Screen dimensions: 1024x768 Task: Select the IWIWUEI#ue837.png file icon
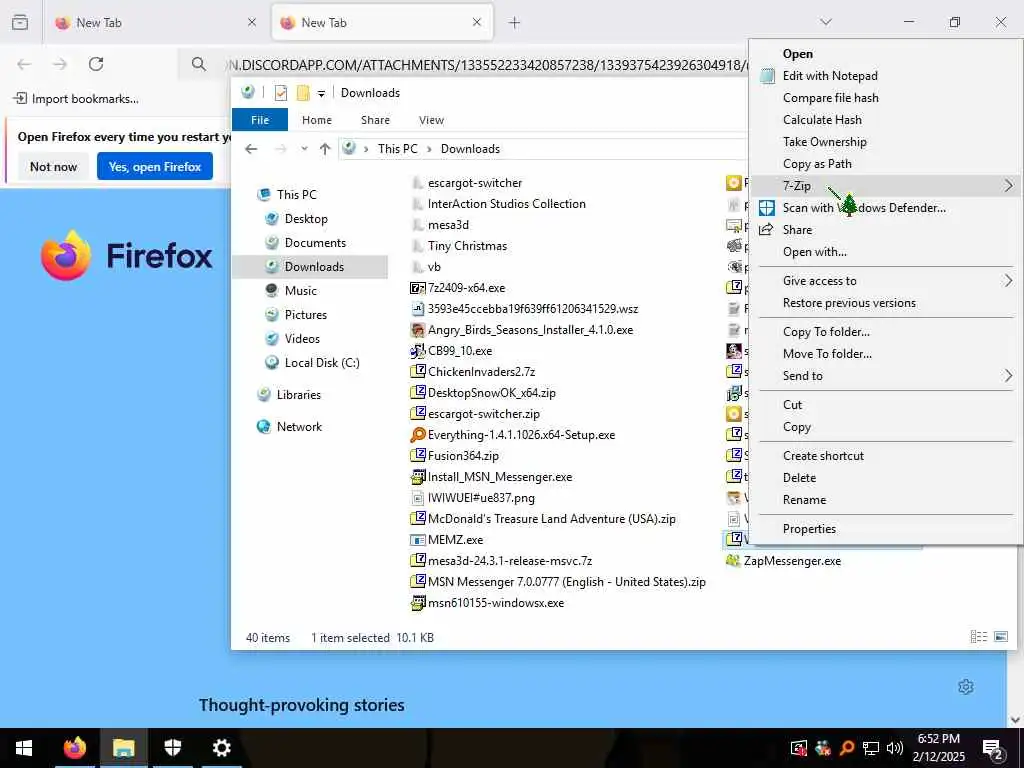tap(417, 498)
